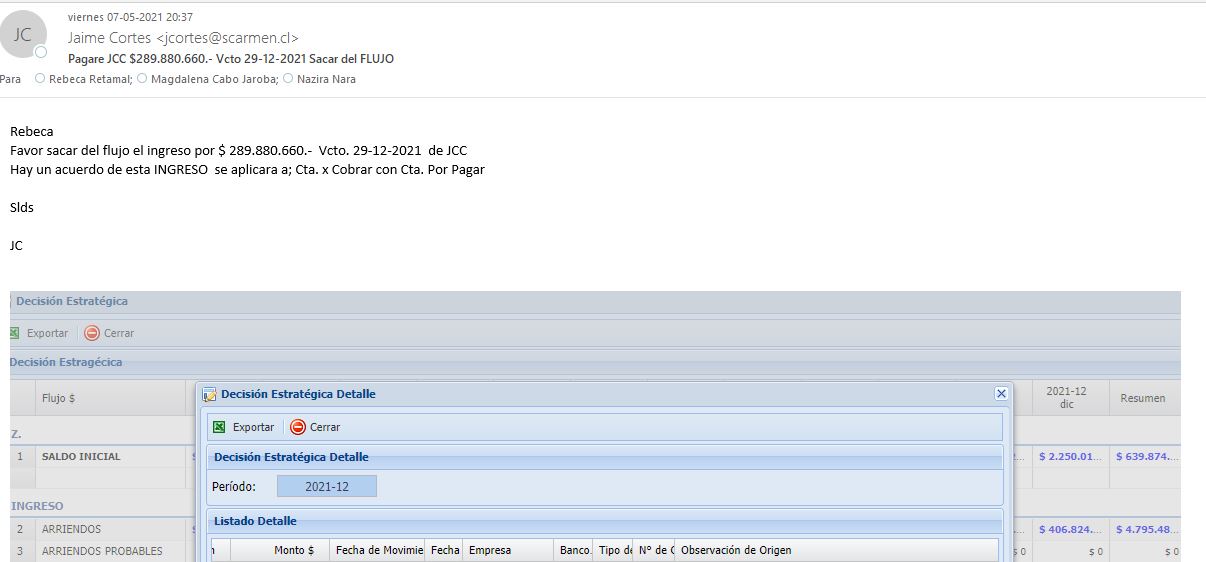Screen dimensions: 1206x562
Task: Close the Decisión Estratégica Detalle dialog with X
Action: pyautogui.click(x=1001, y=394)
